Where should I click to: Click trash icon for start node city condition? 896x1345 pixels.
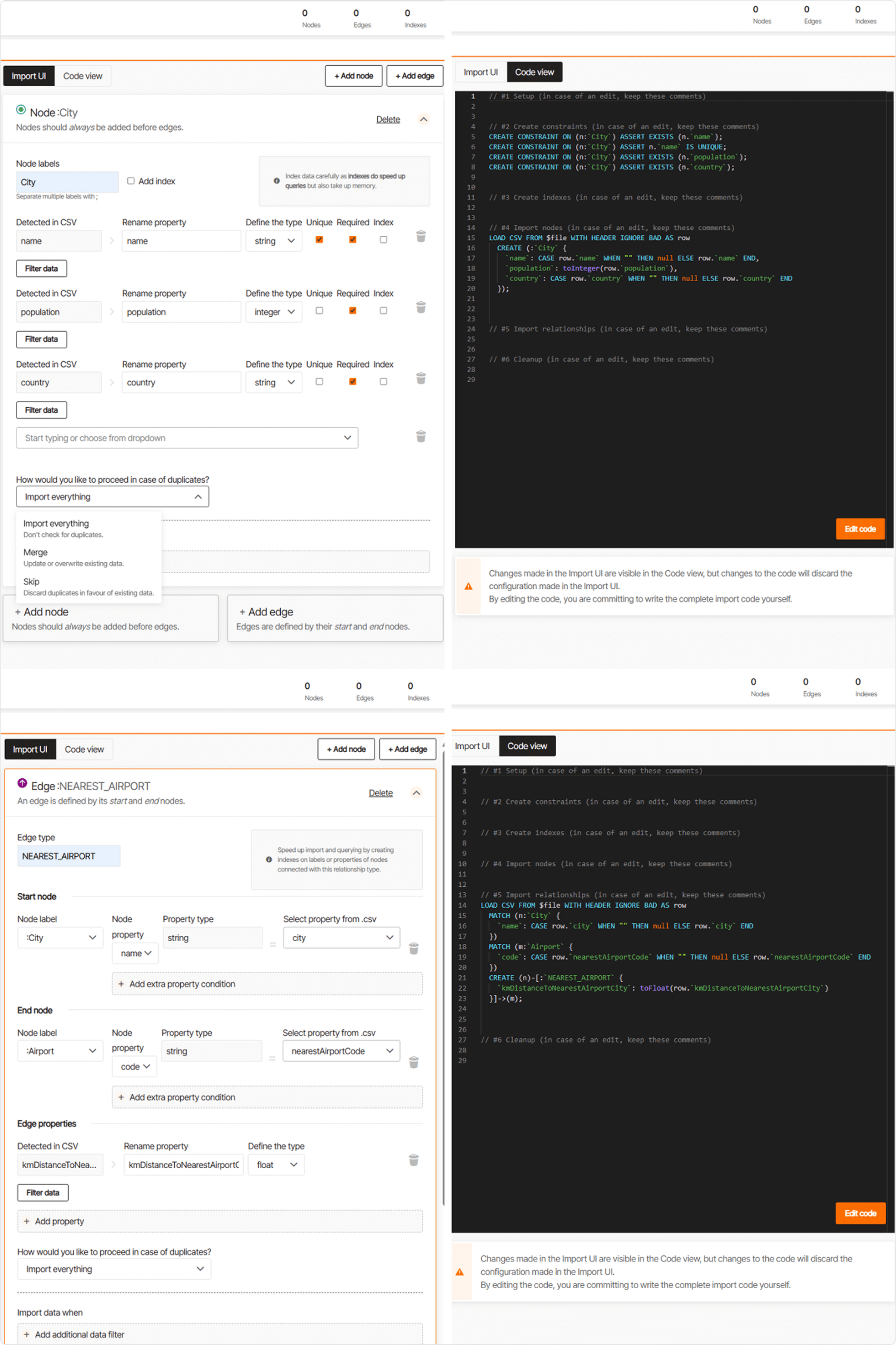tap(414, 948)
